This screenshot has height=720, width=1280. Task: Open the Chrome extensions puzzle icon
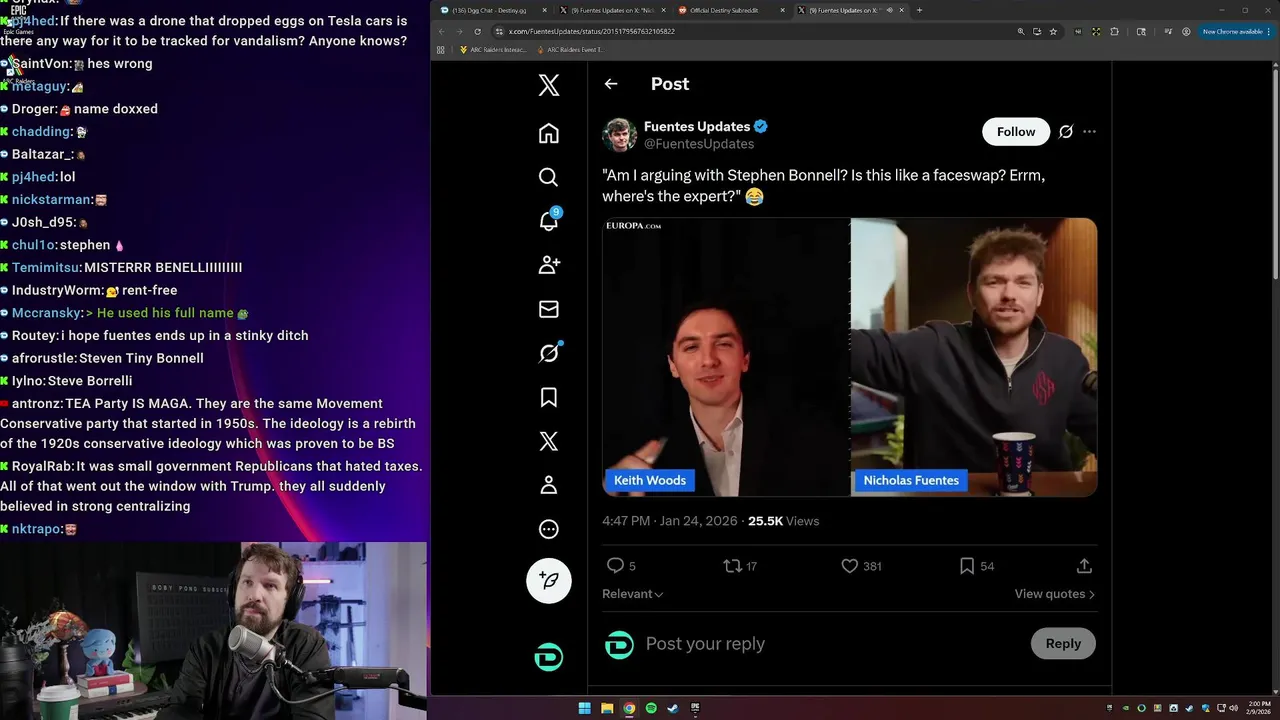tap(1116, 31)
